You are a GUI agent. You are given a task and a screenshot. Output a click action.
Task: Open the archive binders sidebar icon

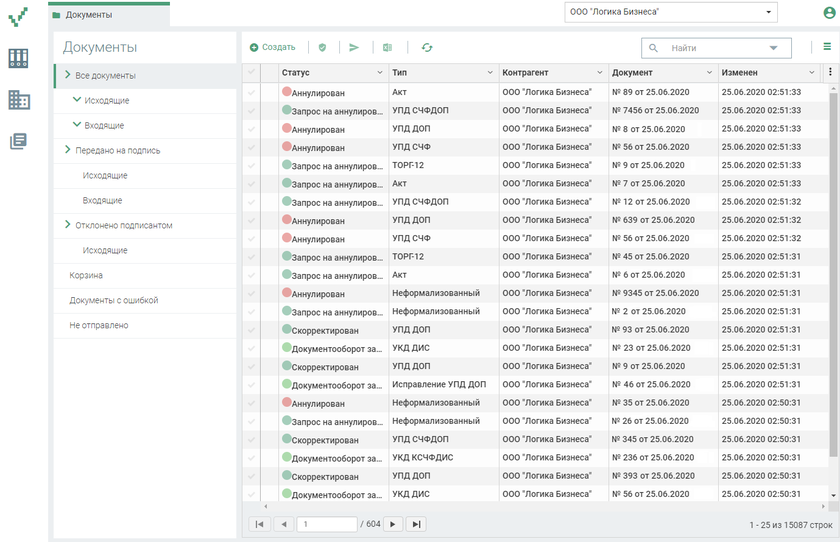[18, 58]
